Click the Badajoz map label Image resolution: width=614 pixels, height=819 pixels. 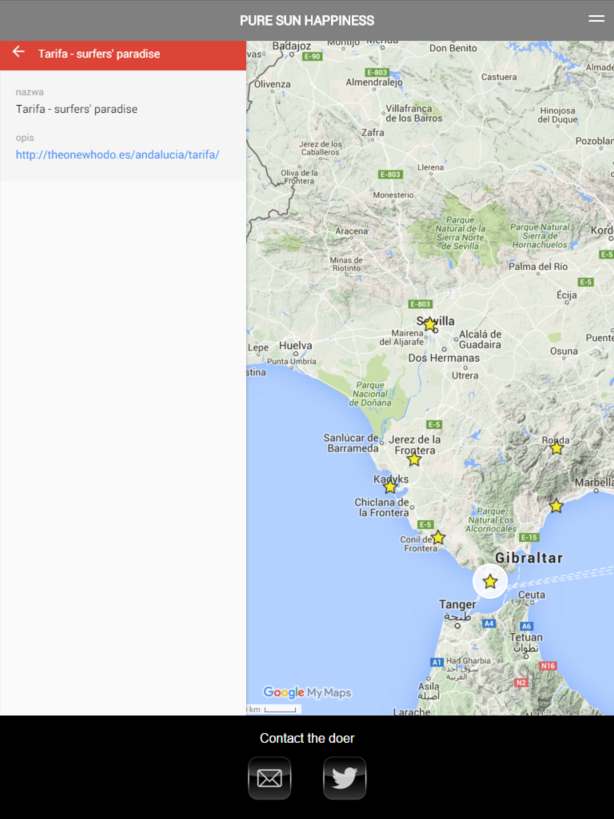tap(291, 46)
